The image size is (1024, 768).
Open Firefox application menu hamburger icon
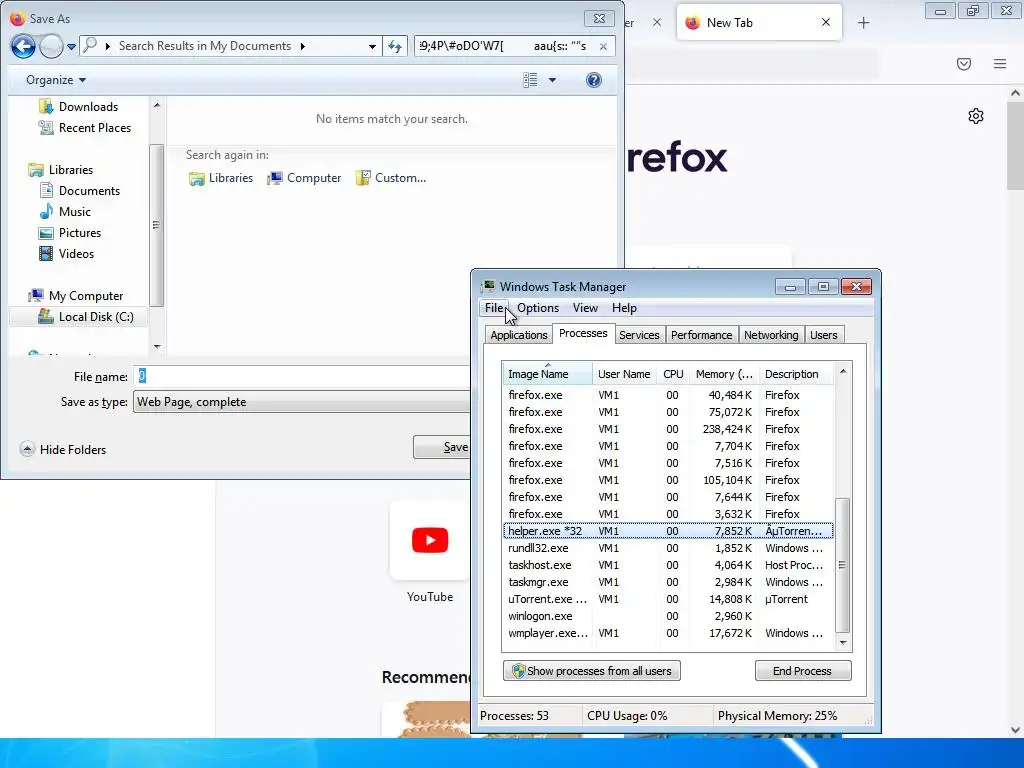1000,64
